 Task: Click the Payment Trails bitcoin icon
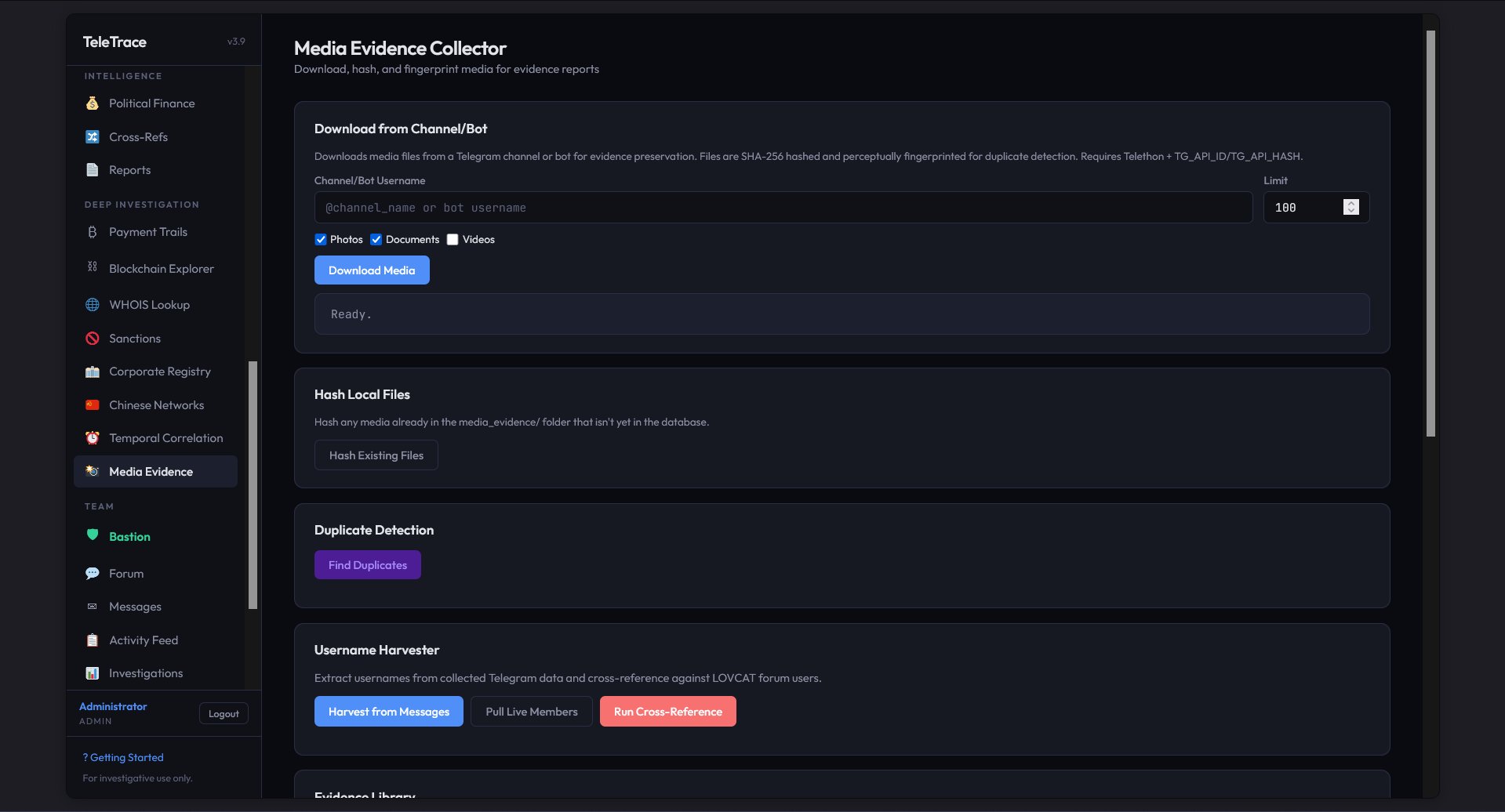click(93, 232)
